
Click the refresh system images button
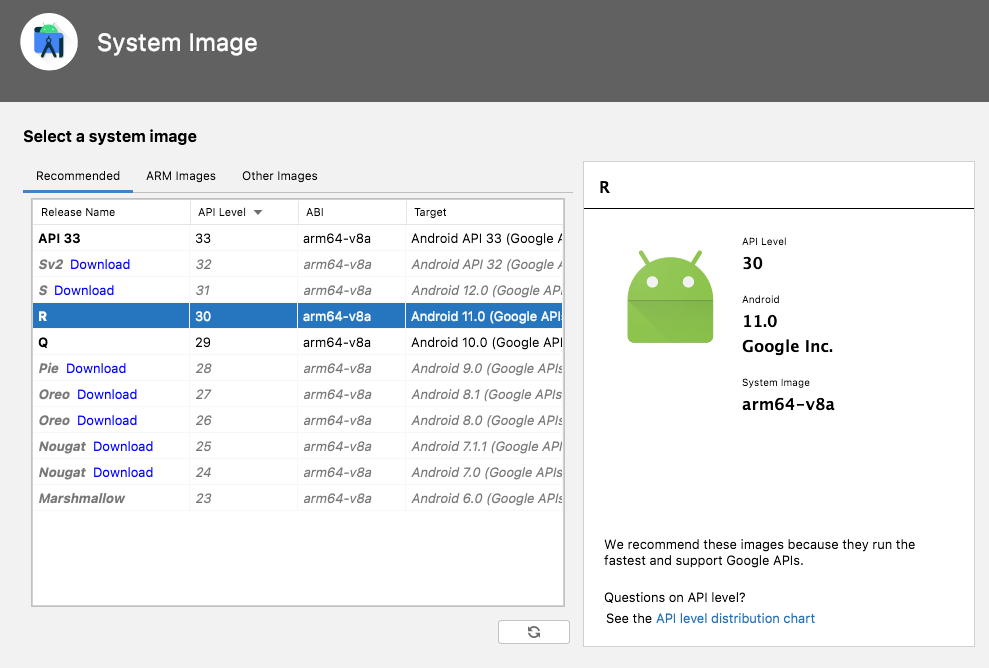click(x=534, y=631)
